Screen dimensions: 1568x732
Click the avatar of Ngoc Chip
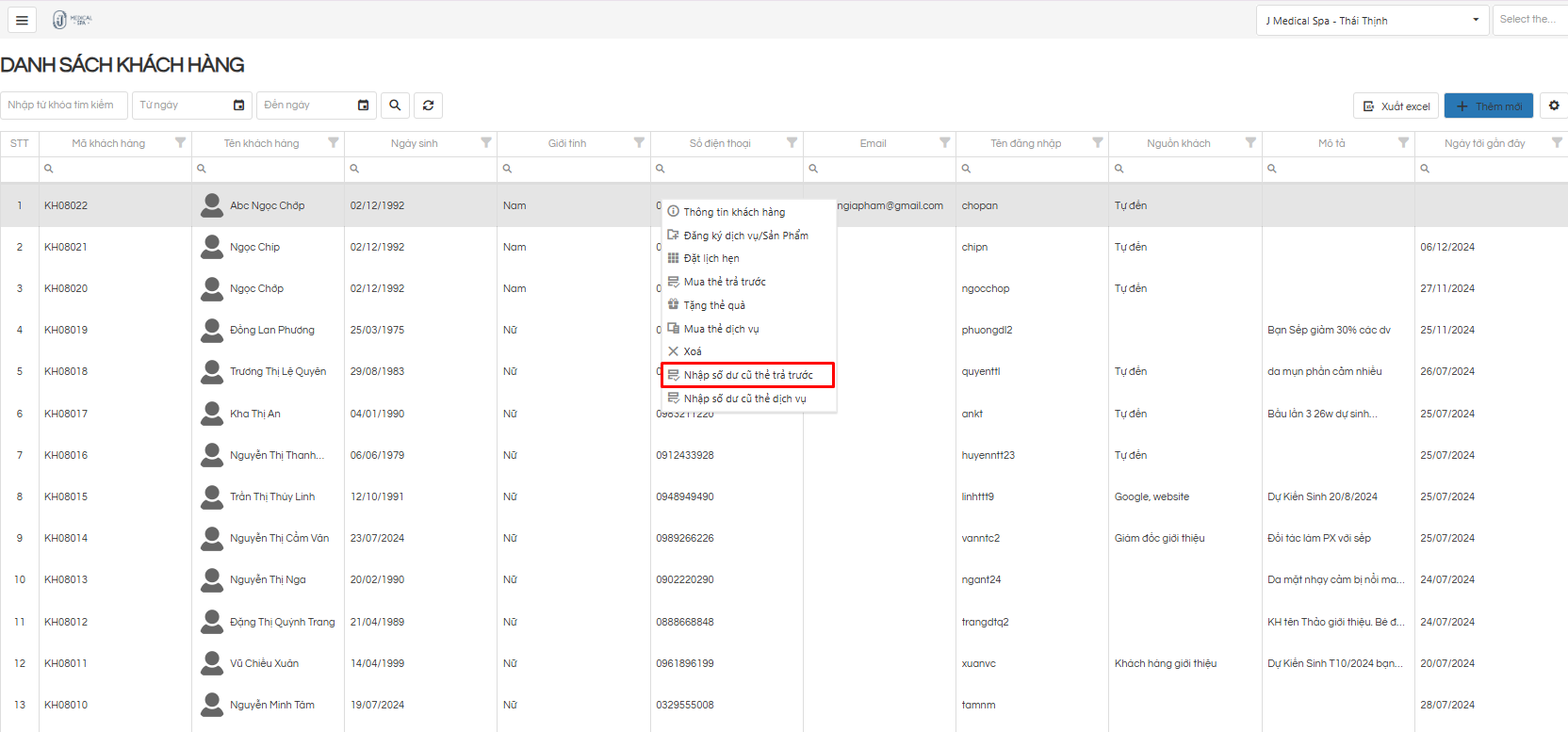(x=212, y=247)
